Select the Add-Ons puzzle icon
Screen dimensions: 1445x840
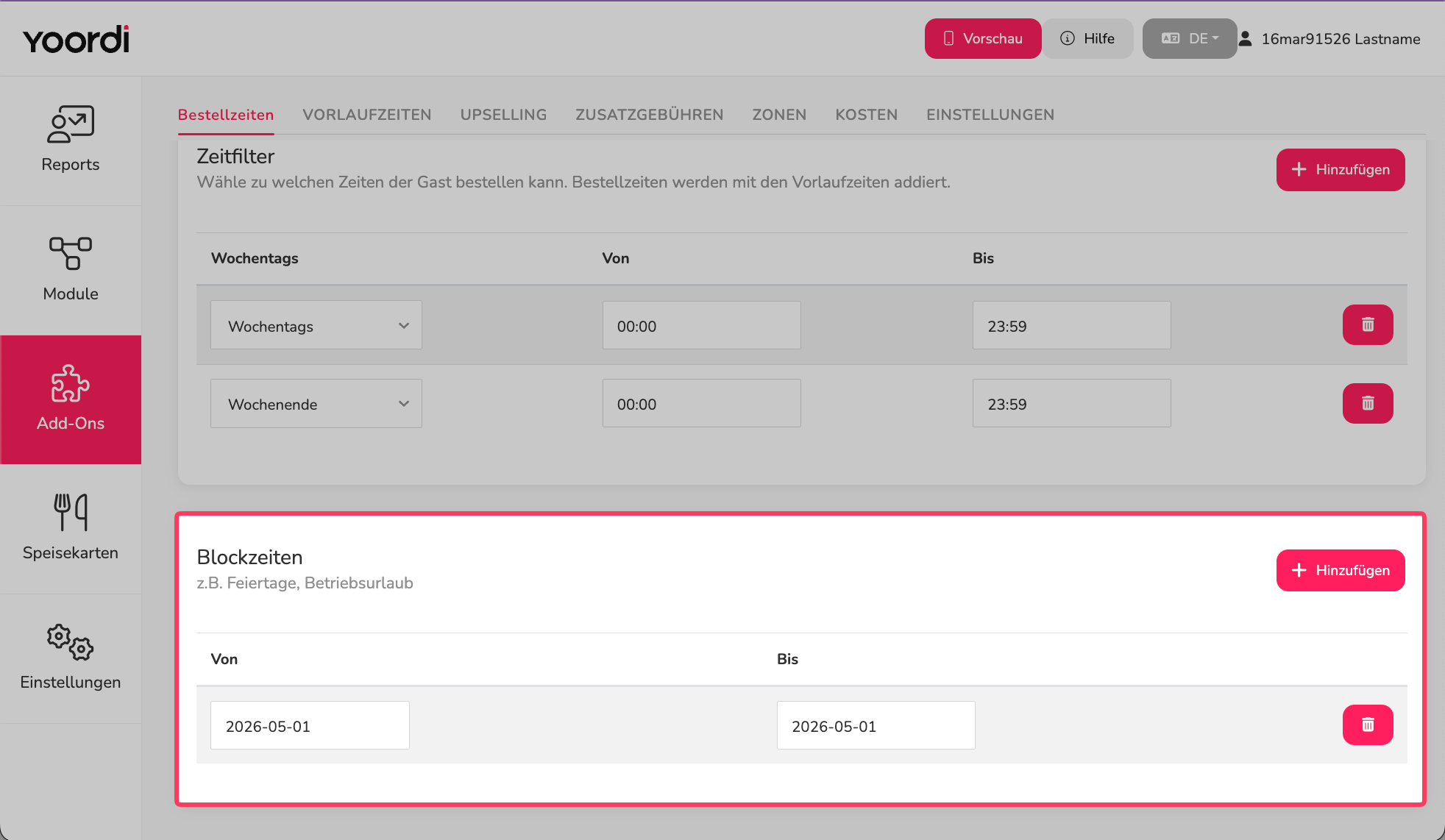71,383
